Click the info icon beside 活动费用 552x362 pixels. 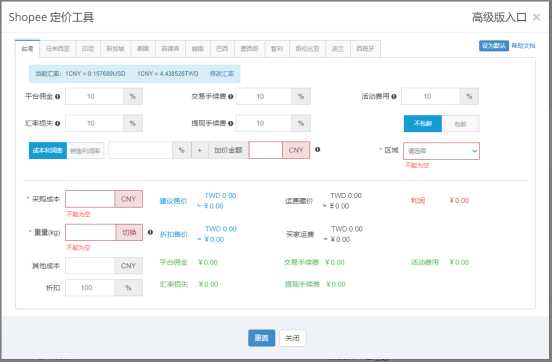click(x=394, y=96)
